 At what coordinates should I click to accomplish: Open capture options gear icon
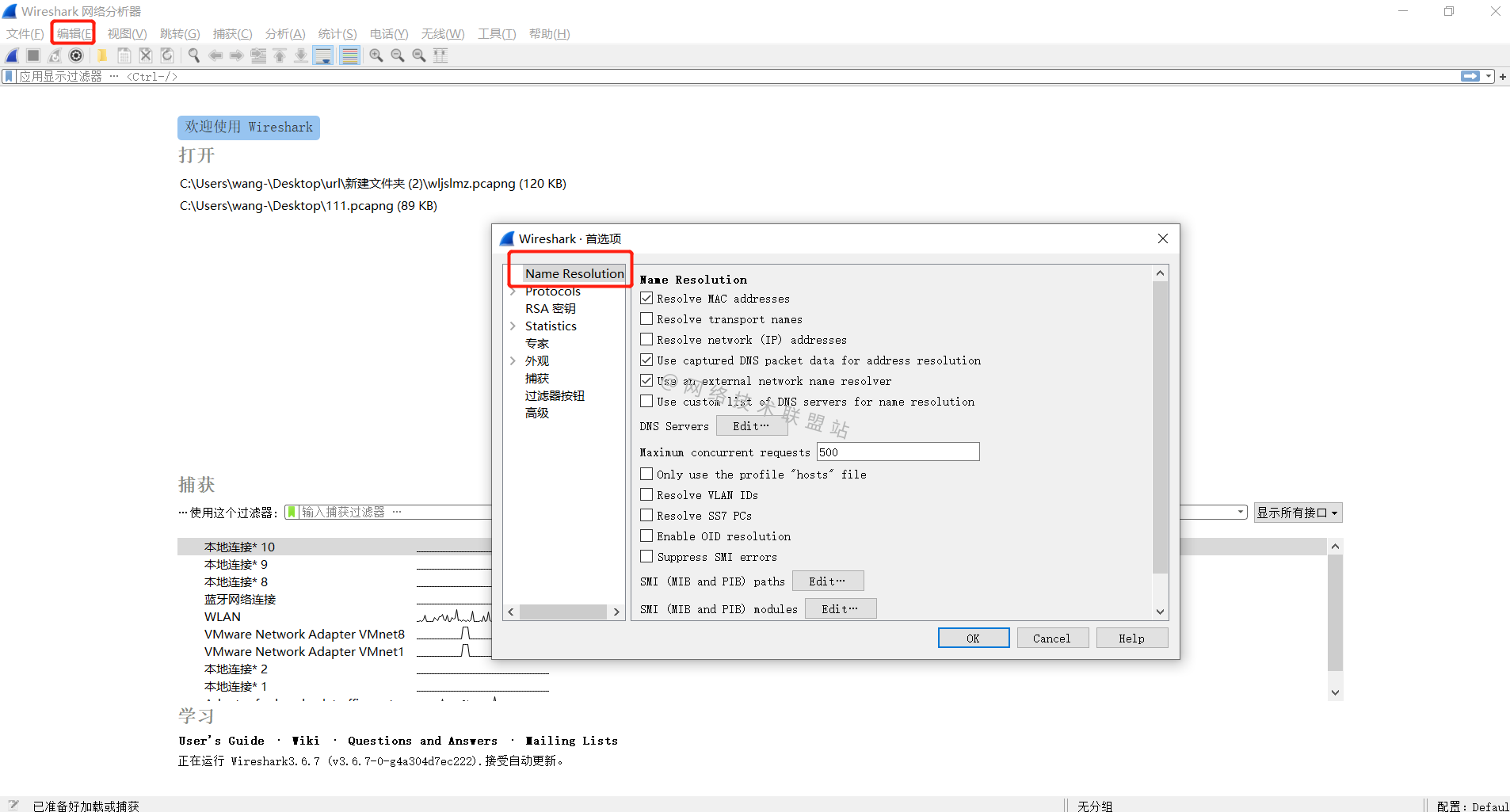pos(76,55)
